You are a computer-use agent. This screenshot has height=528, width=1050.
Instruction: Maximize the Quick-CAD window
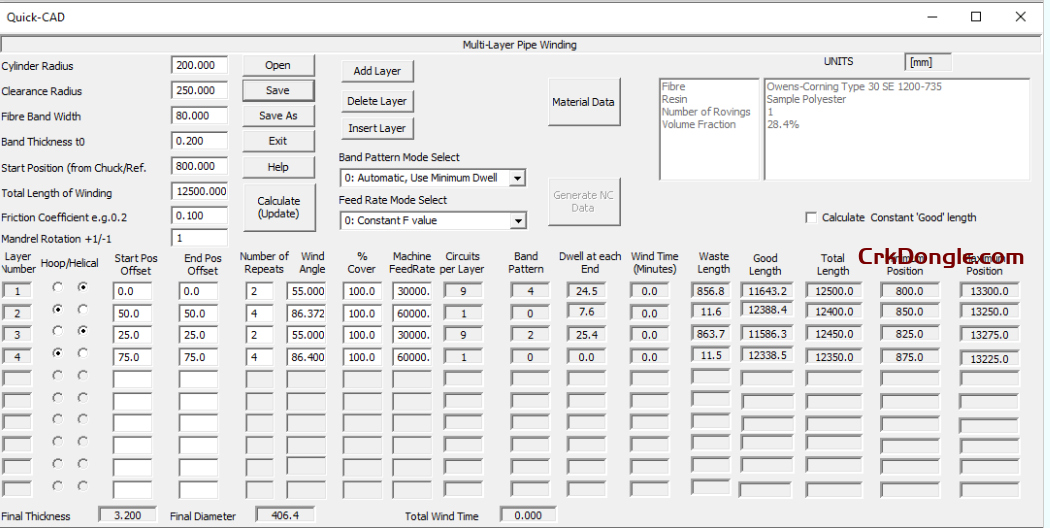[x=976, y=16]
